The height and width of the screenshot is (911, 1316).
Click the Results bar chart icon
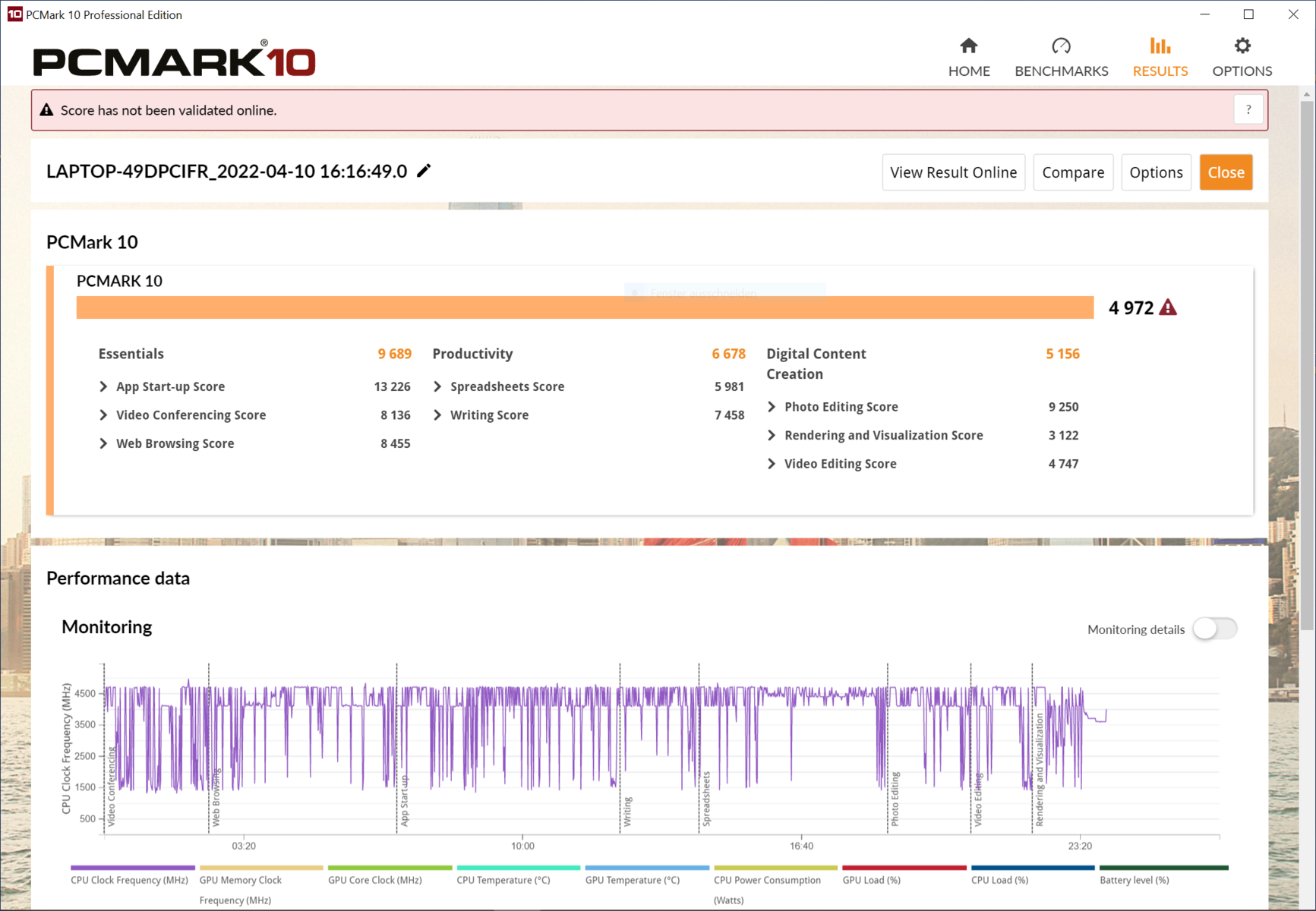[1160, 46]
